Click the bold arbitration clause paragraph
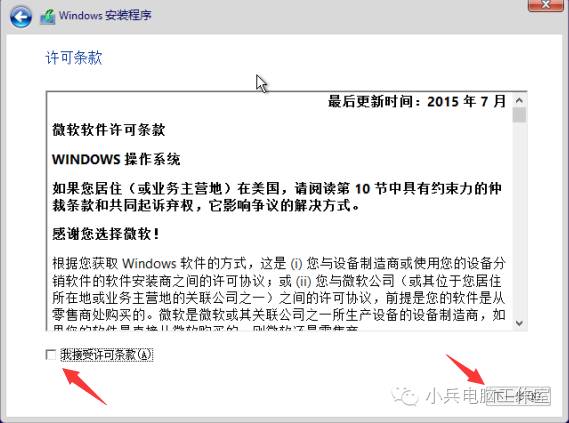The image size is (569, 423). coord(277,197)
